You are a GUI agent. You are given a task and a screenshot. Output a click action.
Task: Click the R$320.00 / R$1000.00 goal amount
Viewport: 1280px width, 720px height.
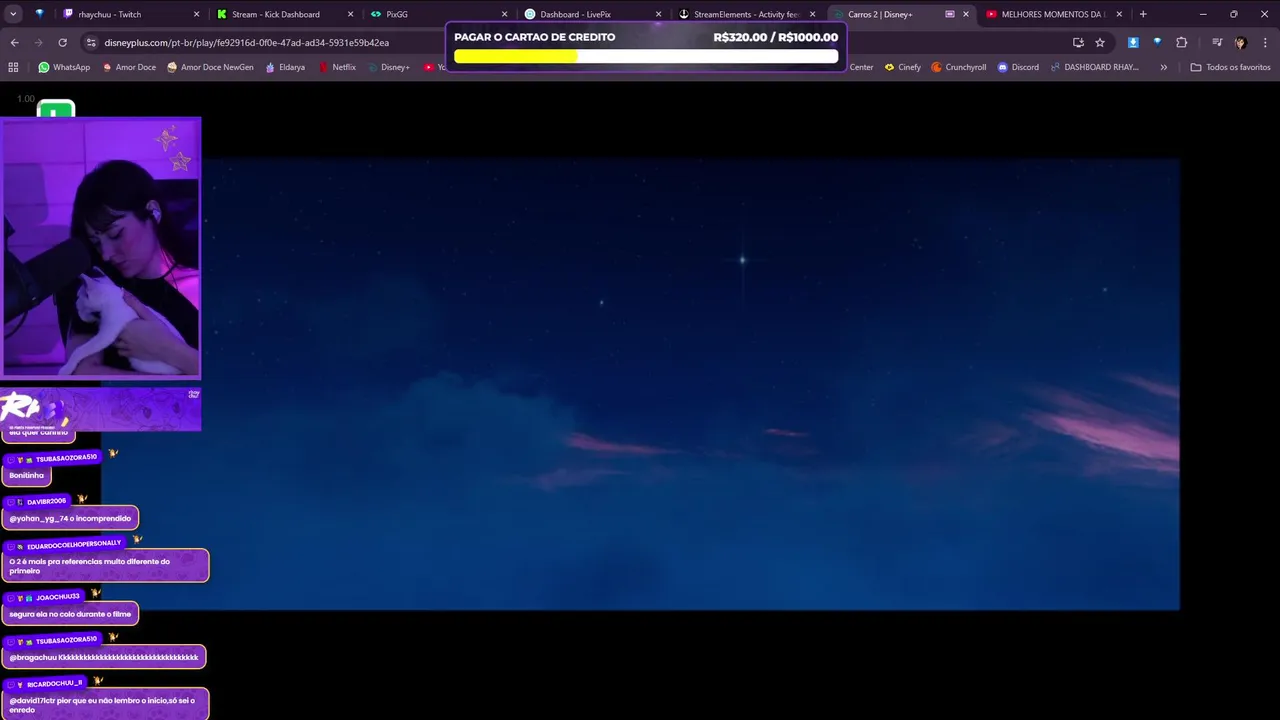[x=776, y=37]
